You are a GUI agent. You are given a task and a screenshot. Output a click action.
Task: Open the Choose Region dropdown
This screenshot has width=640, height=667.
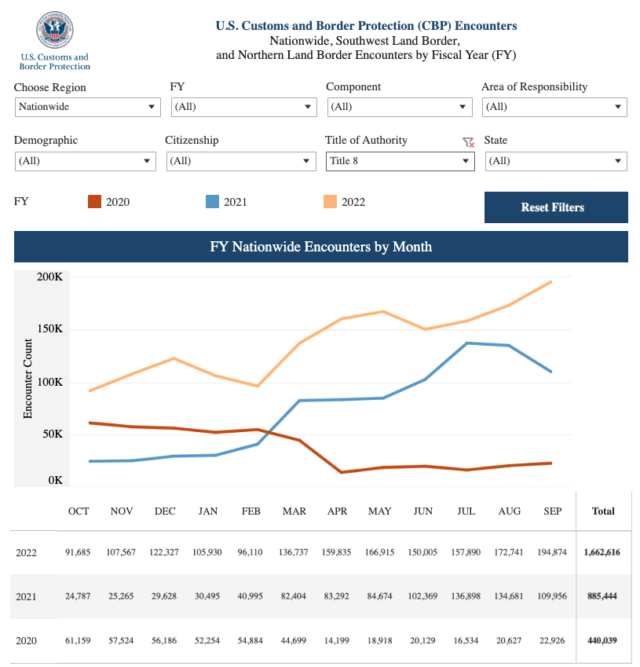(88, 107)
